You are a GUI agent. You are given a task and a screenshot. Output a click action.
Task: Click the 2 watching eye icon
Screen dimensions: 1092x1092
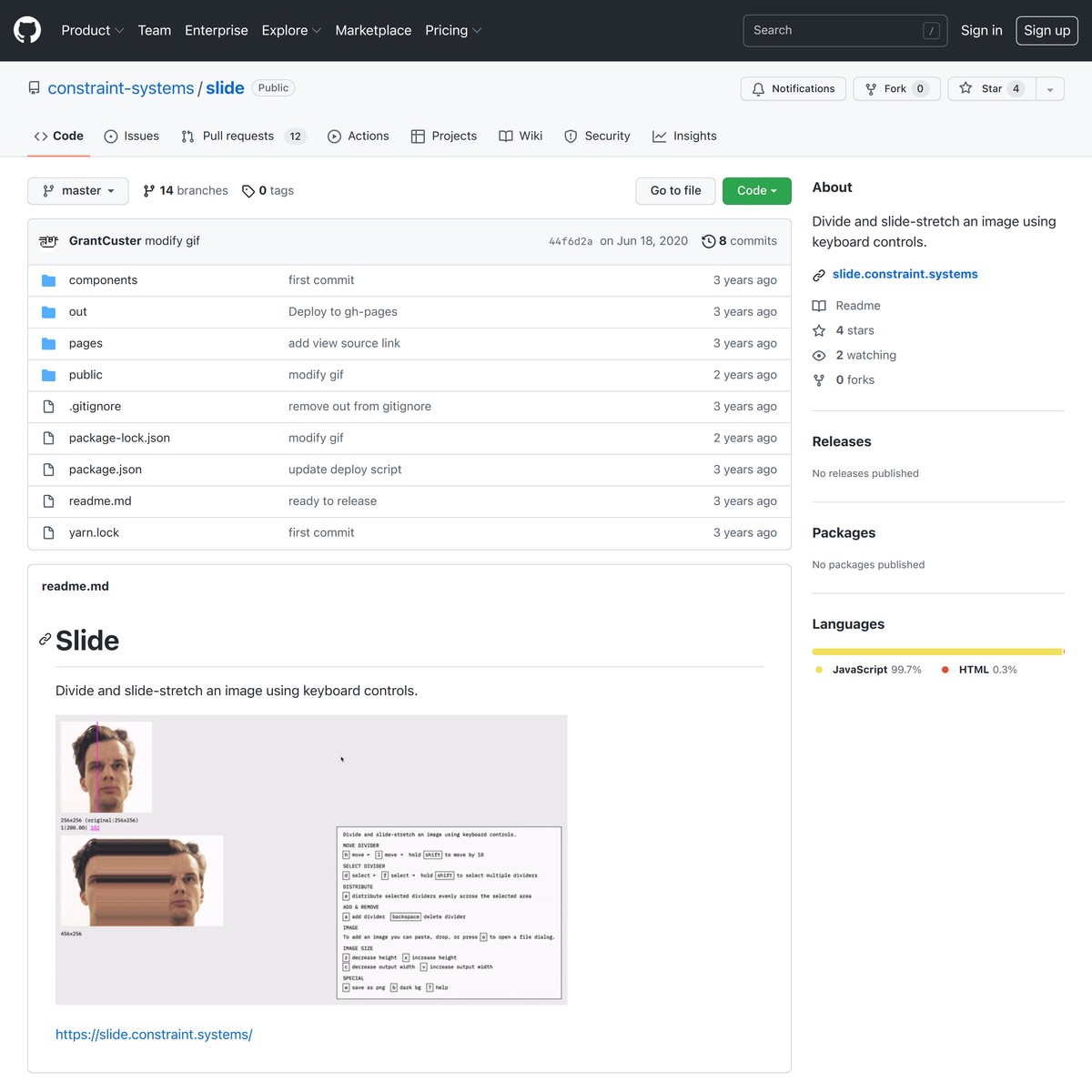tap(819, 355)
